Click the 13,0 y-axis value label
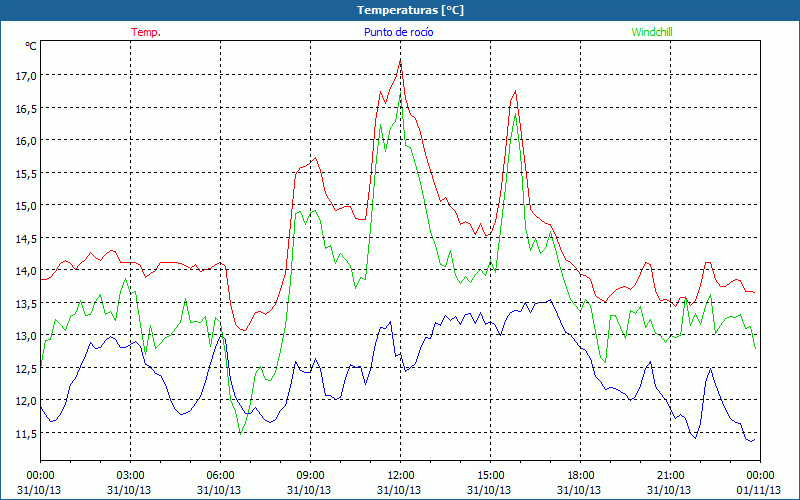 point(24,335)
